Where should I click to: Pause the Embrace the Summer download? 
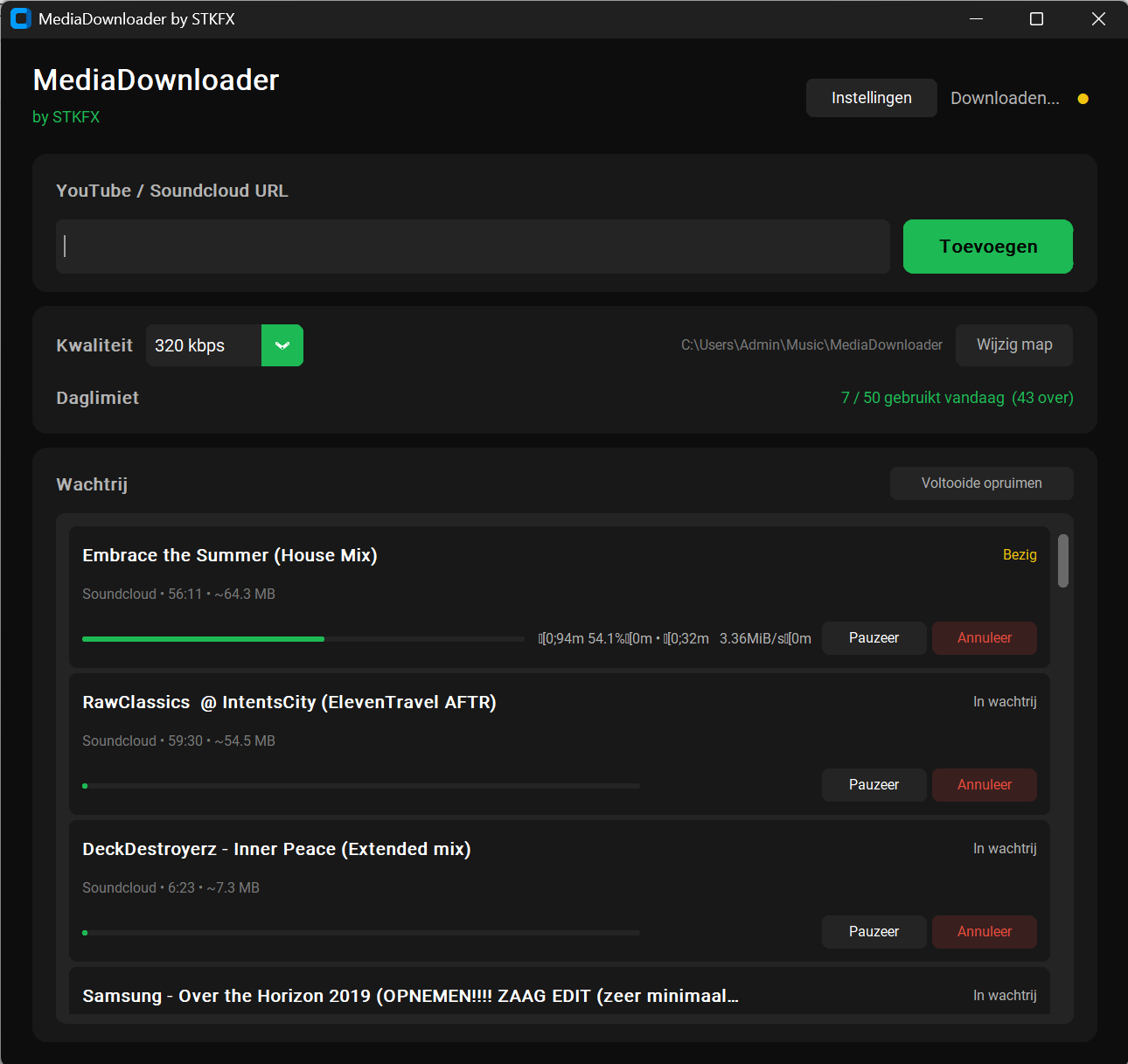coord(874,638)
